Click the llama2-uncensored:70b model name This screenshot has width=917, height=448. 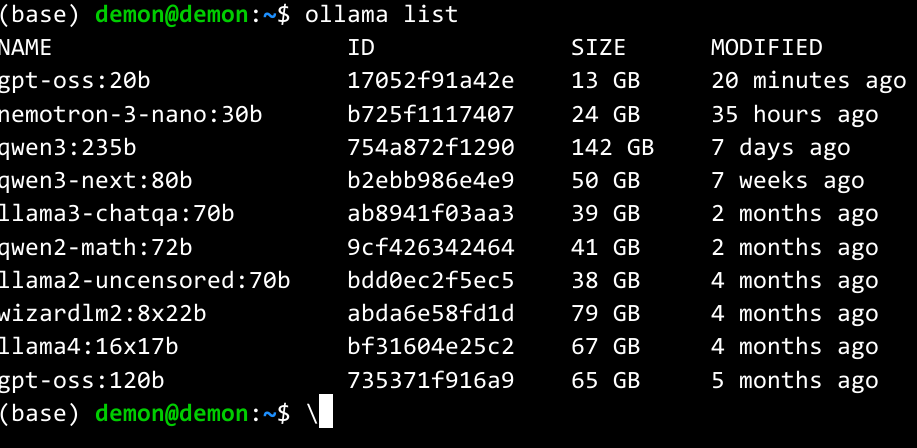145,280
